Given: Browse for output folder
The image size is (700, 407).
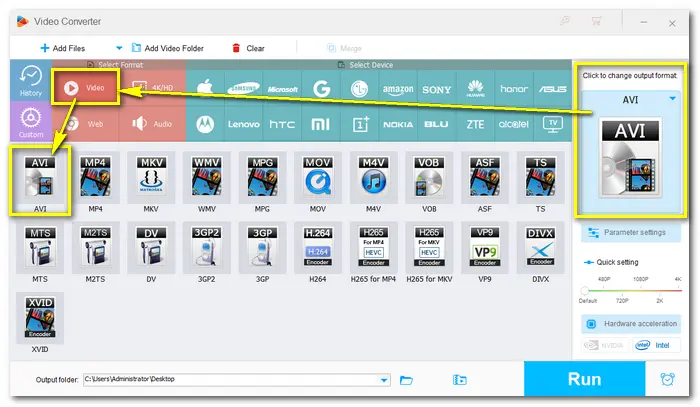Looking at the screenshot, I should coord(406,380).
